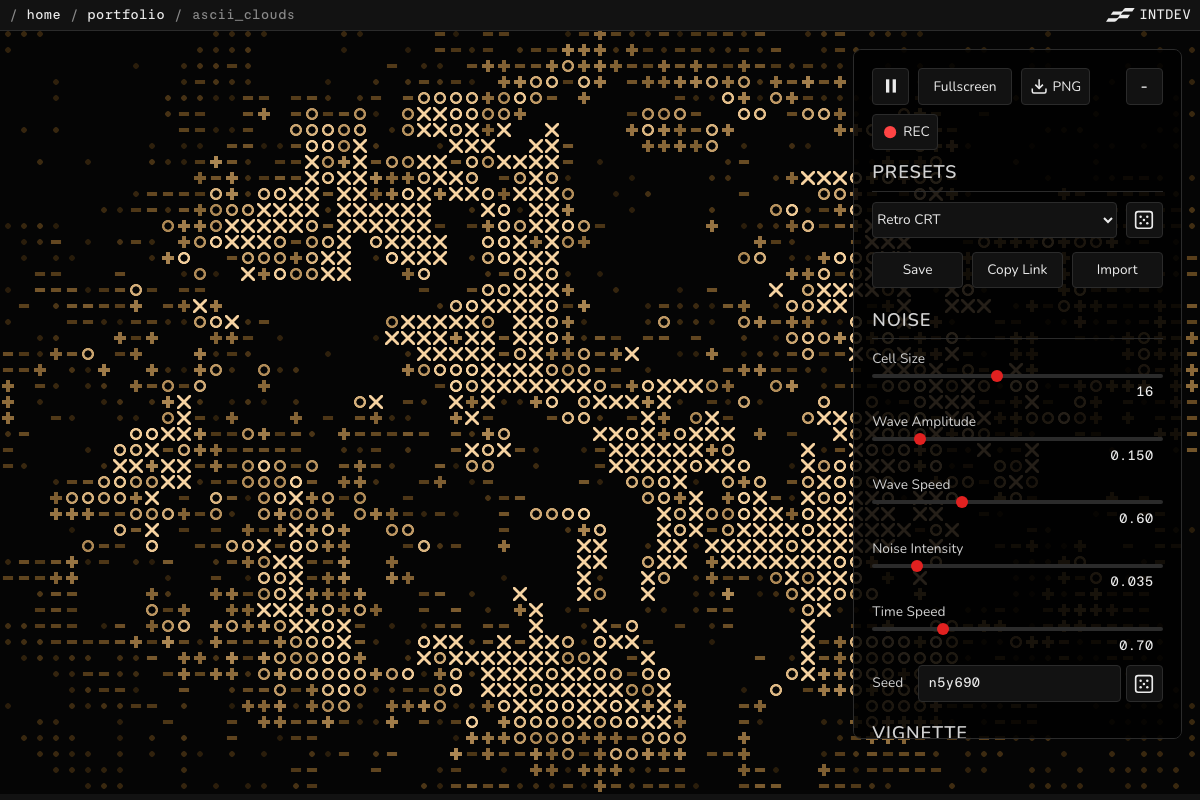1200x800 pixels.
Task: Randomize the preset with the dice icon
Action: pyautogui.click(x=1143, y=219)
